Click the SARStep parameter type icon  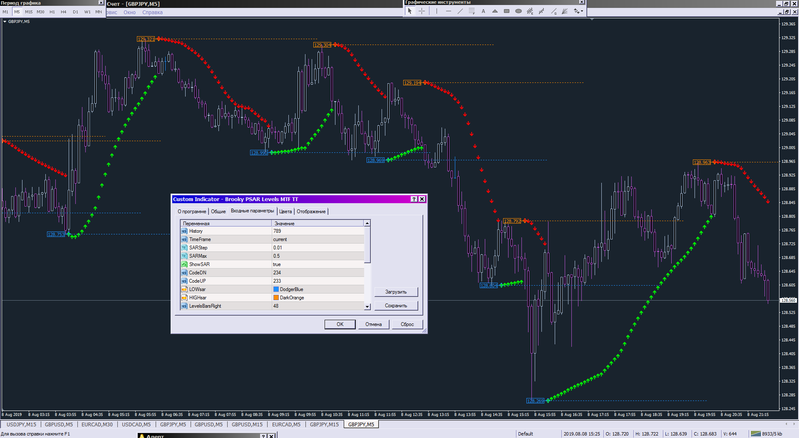[x=183, y=247]
